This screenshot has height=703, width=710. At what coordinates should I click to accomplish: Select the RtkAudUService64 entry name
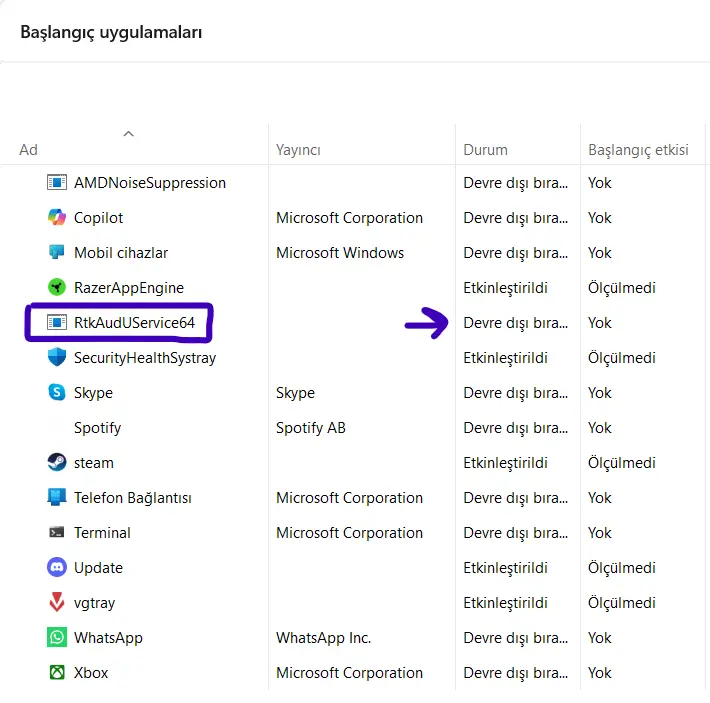click(x=134, y=323)
